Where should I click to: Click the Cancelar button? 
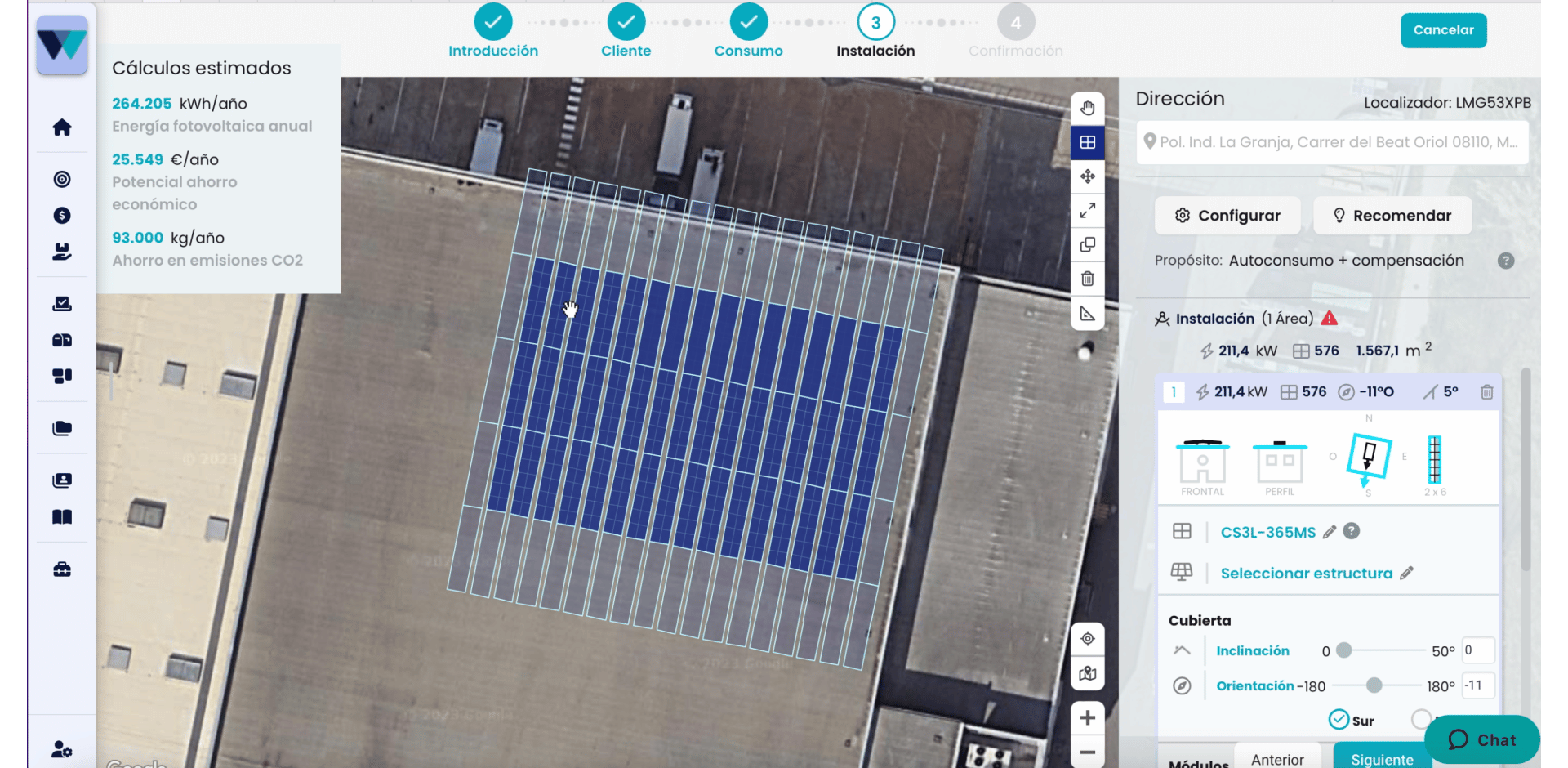pyautogui.click(x=1444, y=30)
